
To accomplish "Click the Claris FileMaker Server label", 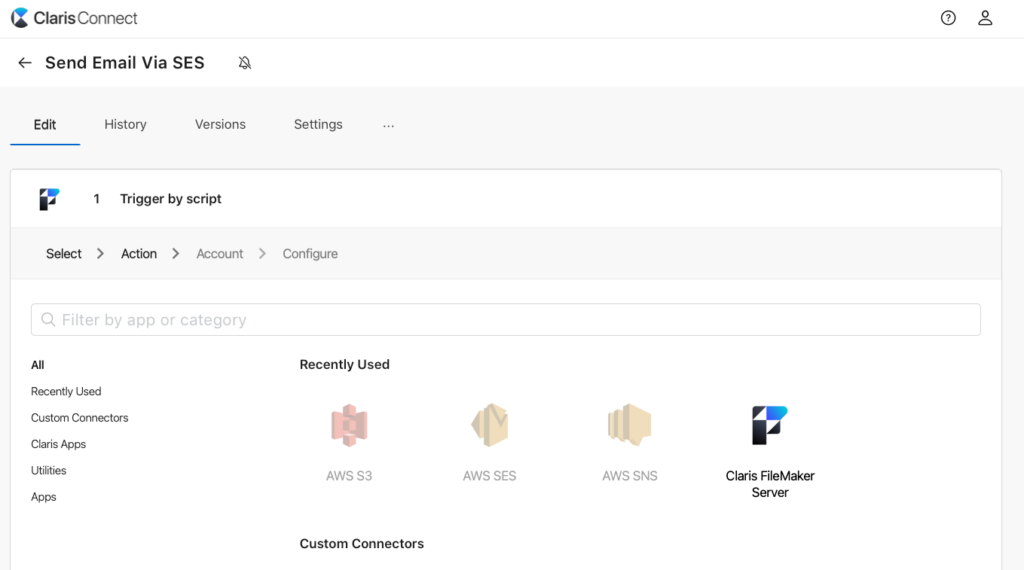I will 770,484.
